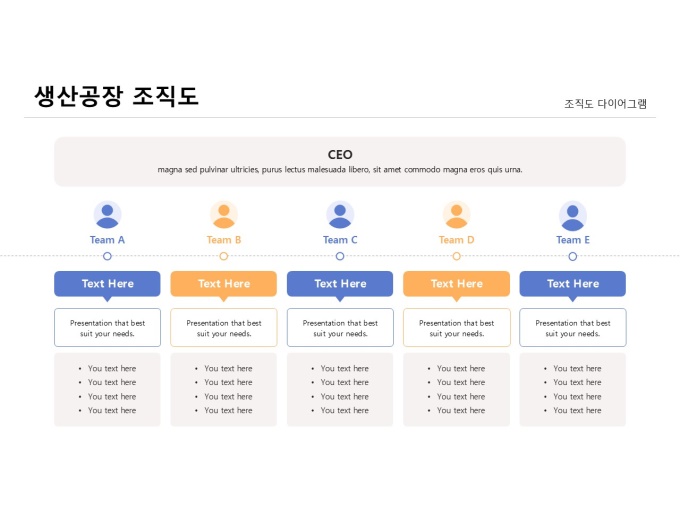
Task: Select the orange circle marker under Team B
Action: click(x=224, y=256)
